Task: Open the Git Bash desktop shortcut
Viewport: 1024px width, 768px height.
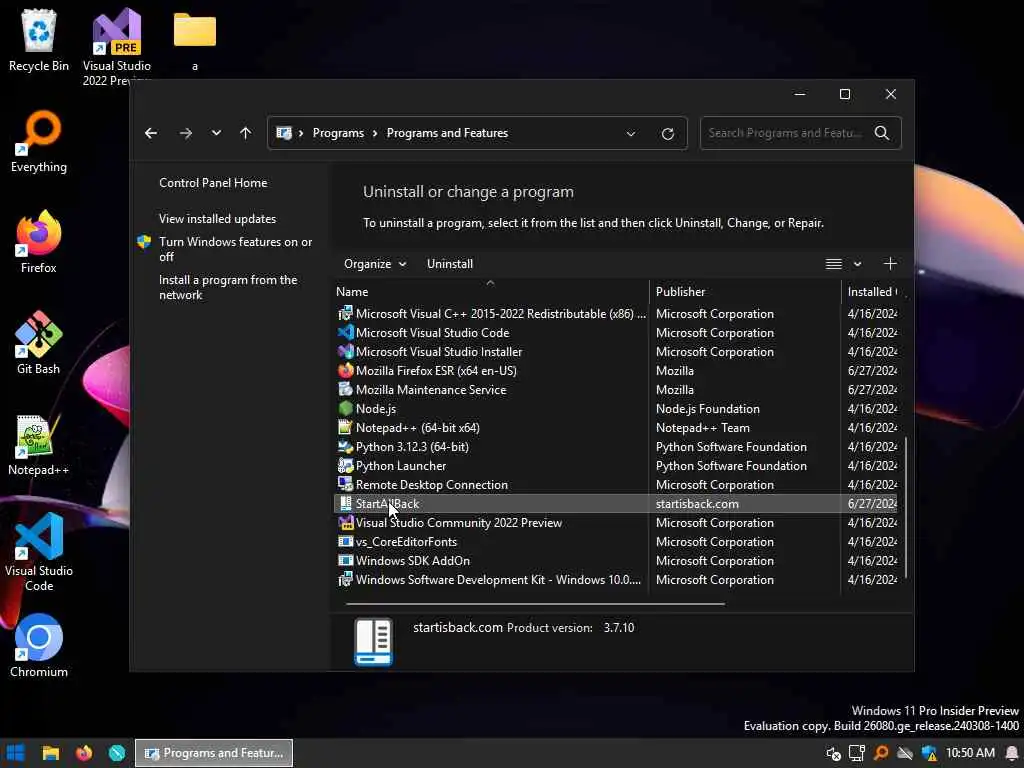Action: click(39, 344)
